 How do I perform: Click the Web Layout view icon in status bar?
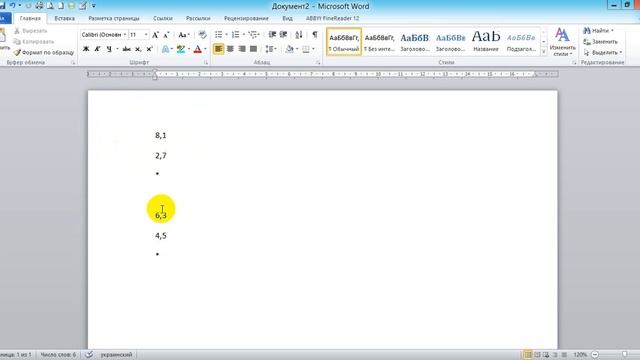547,355
